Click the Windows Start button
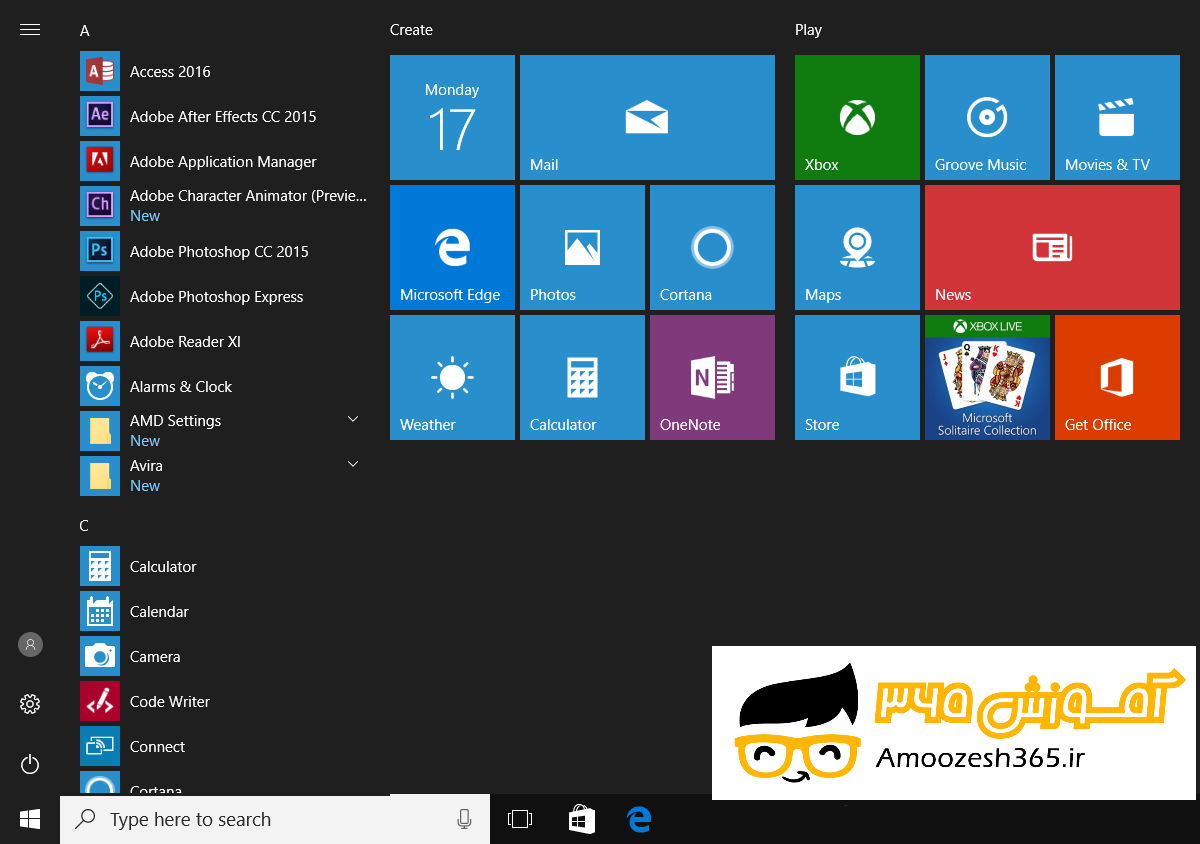Screen dimensions: 1200x844 (x=30, y=820)
